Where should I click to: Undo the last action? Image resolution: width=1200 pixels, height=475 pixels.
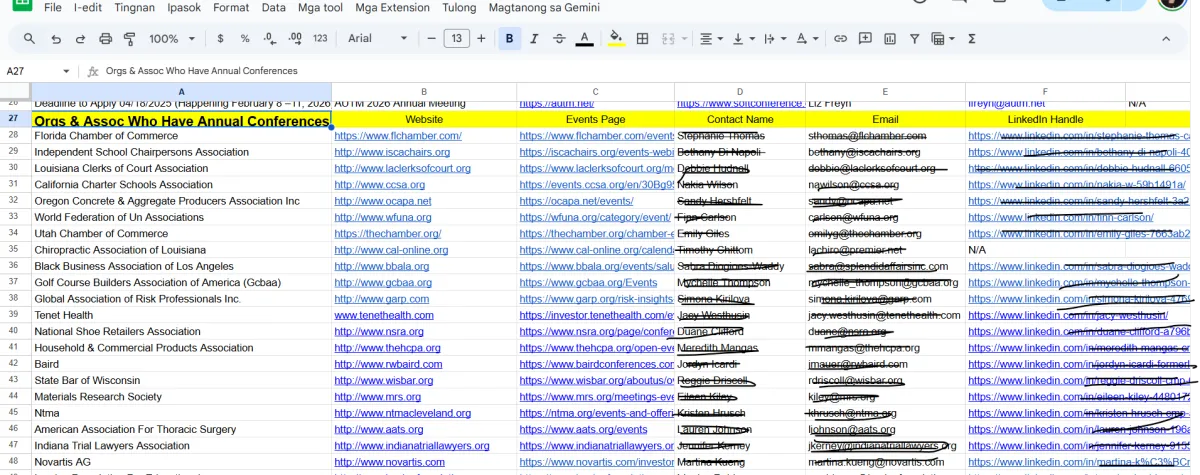[x=55, y=39]
